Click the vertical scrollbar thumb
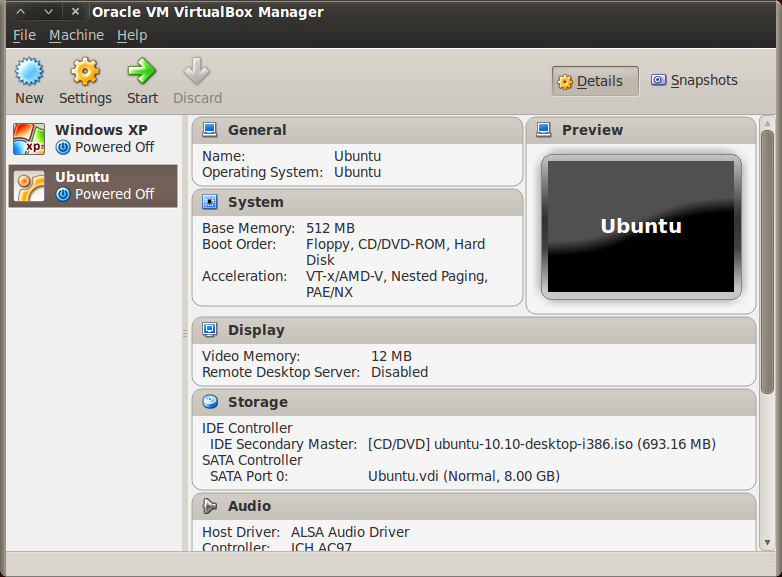The image size is (782, 577). click(x=767, y=261)
